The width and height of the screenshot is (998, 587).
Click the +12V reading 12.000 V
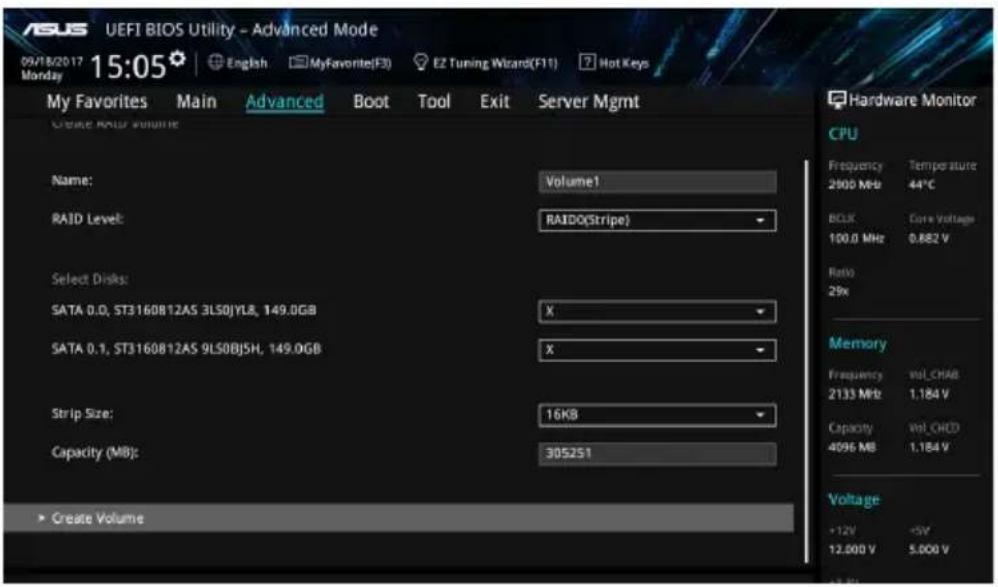[852, 549]
